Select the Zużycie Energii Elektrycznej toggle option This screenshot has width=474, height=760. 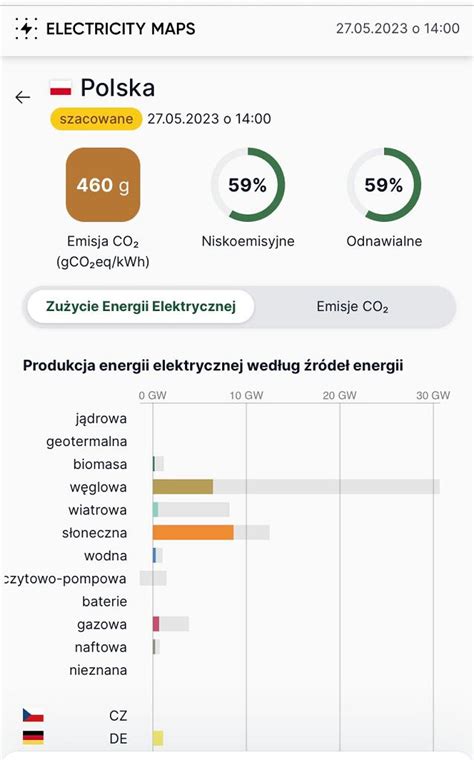click(141, 306)
